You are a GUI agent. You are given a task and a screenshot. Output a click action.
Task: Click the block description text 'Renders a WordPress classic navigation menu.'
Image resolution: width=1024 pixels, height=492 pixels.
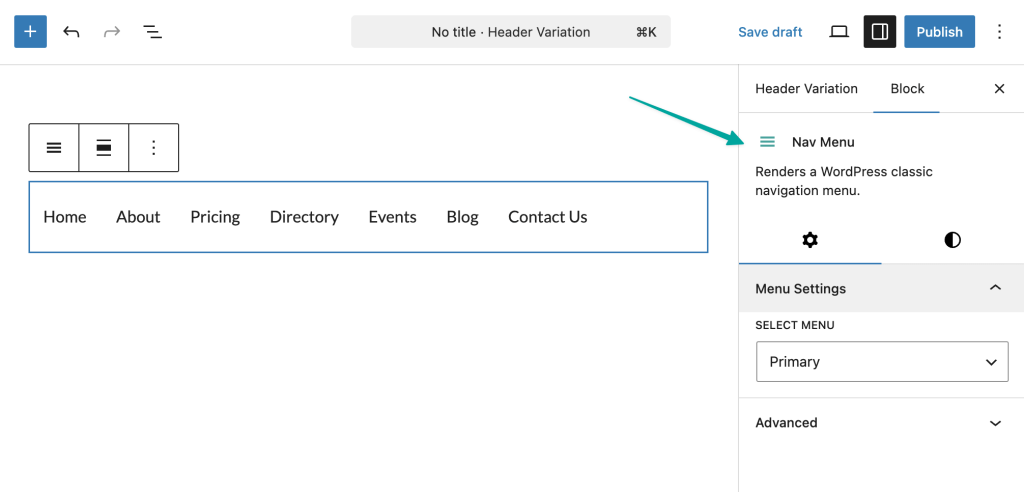844,182
